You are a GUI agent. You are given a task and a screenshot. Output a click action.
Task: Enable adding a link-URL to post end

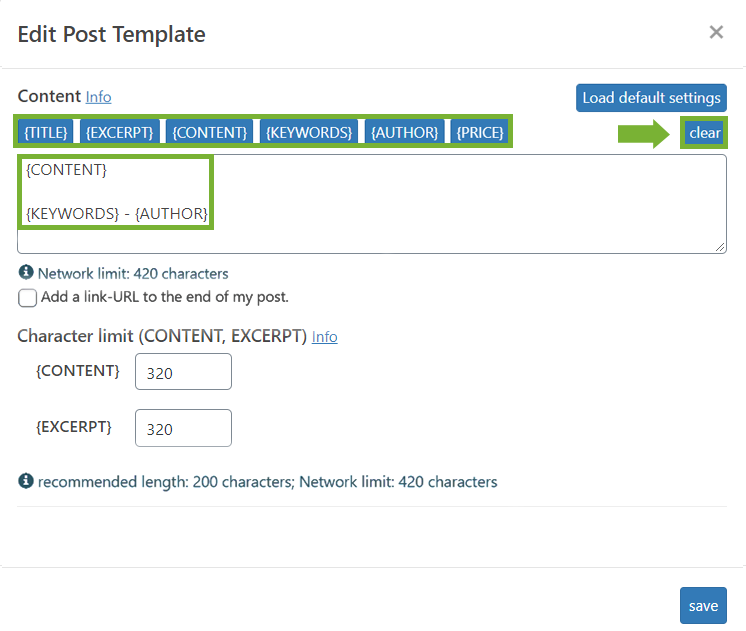[x=27, y=297]
